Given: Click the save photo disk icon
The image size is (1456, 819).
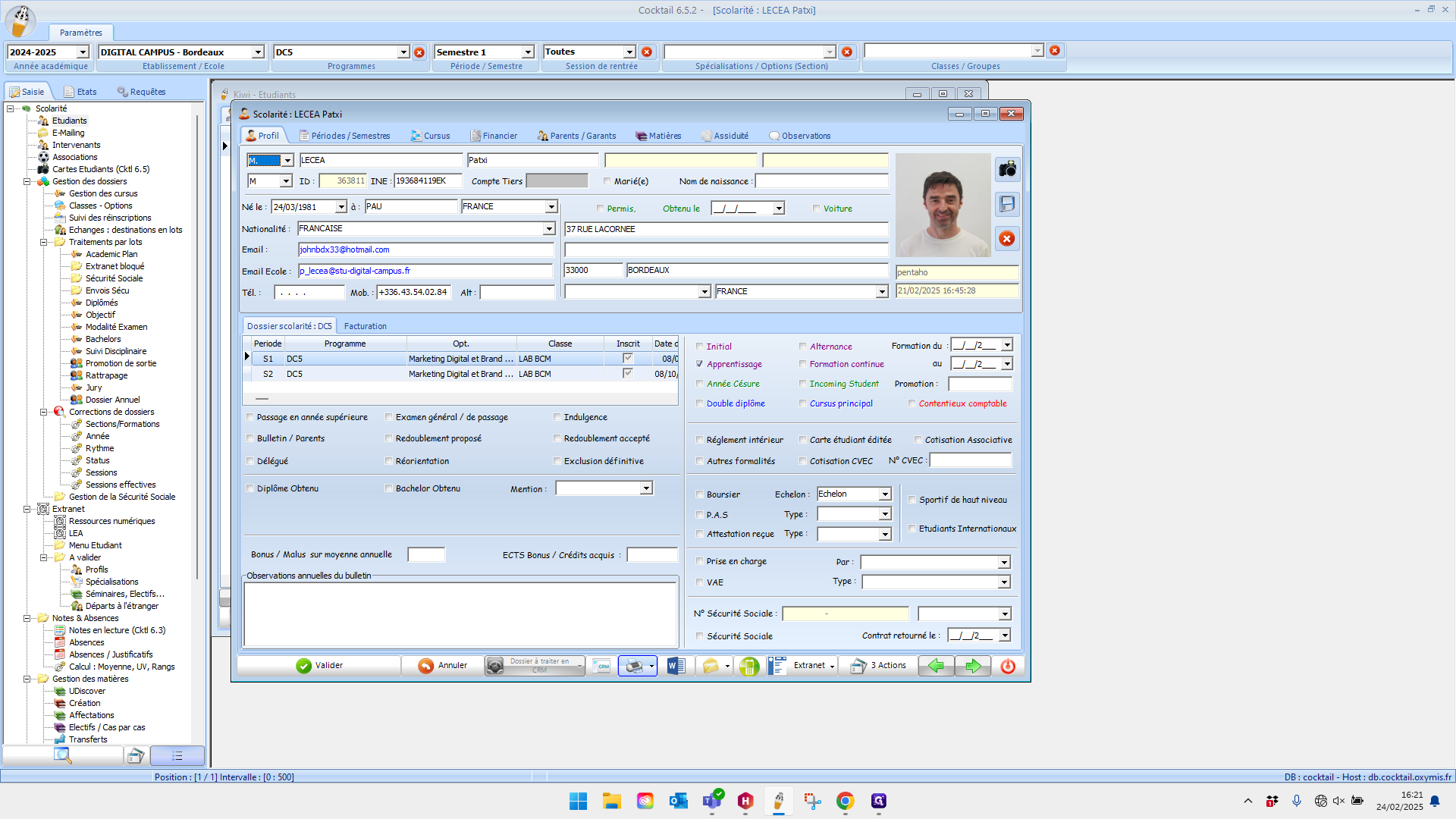Looking at the screenshot, I should (x=1007, y=204).
